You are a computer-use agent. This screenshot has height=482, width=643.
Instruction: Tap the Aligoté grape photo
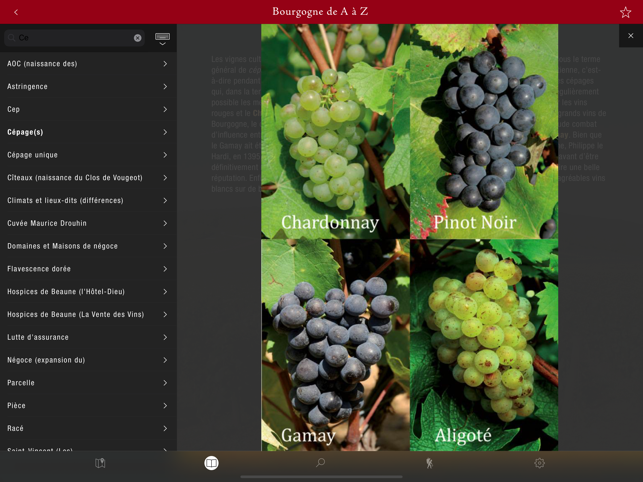point(484,345)
